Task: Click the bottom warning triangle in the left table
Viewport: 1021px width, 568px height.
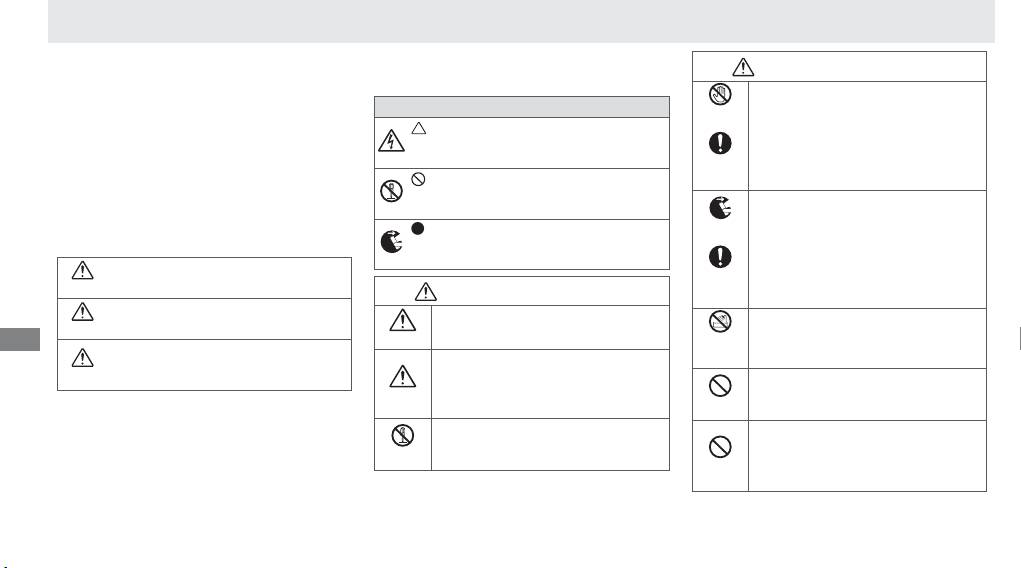Action: [80, 356]
